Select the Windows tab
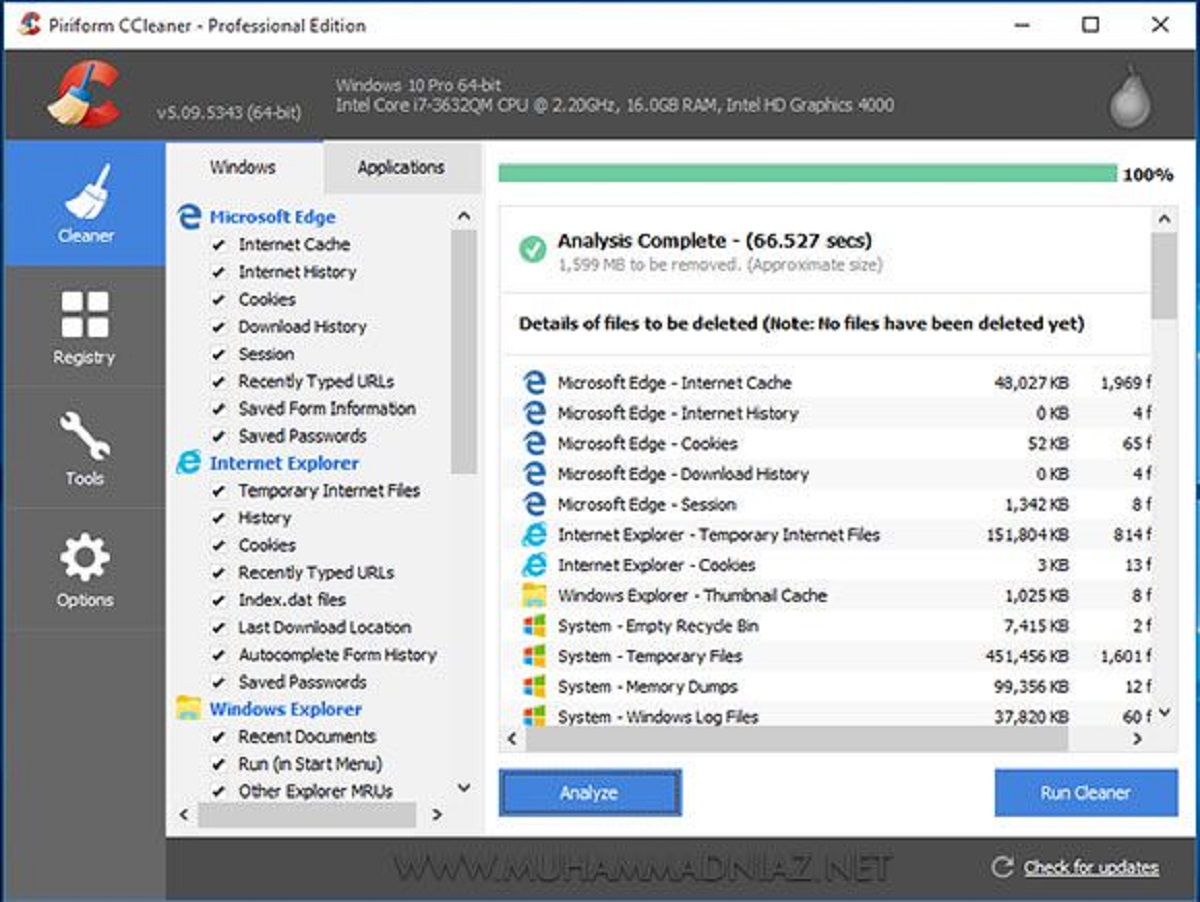The width and height of the screenshot is (1200, 902). [242, 167]
